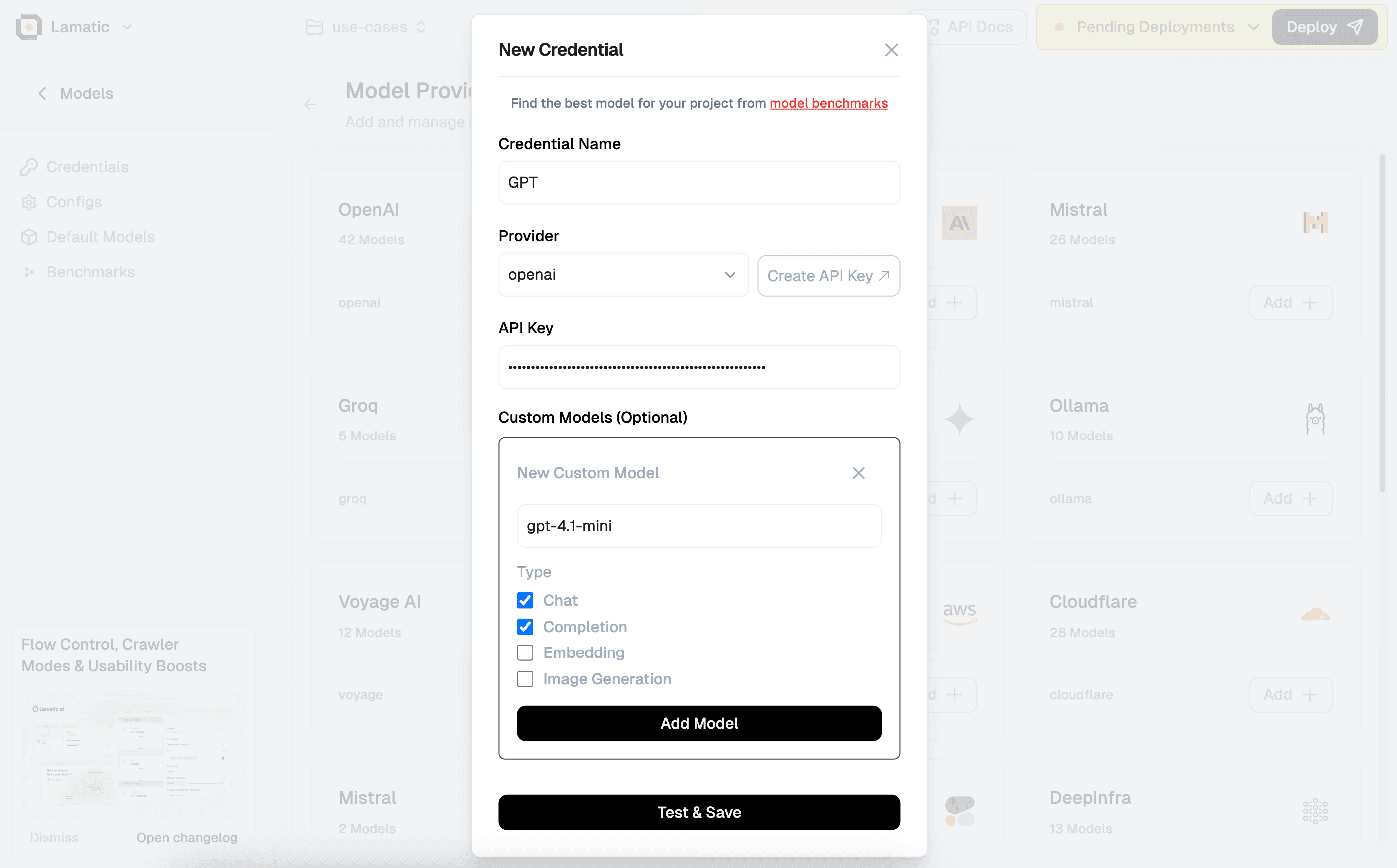Click the Ollama llama logo
The image size is (1397, 868).
pyautogui.click(x=1315, y=419)
